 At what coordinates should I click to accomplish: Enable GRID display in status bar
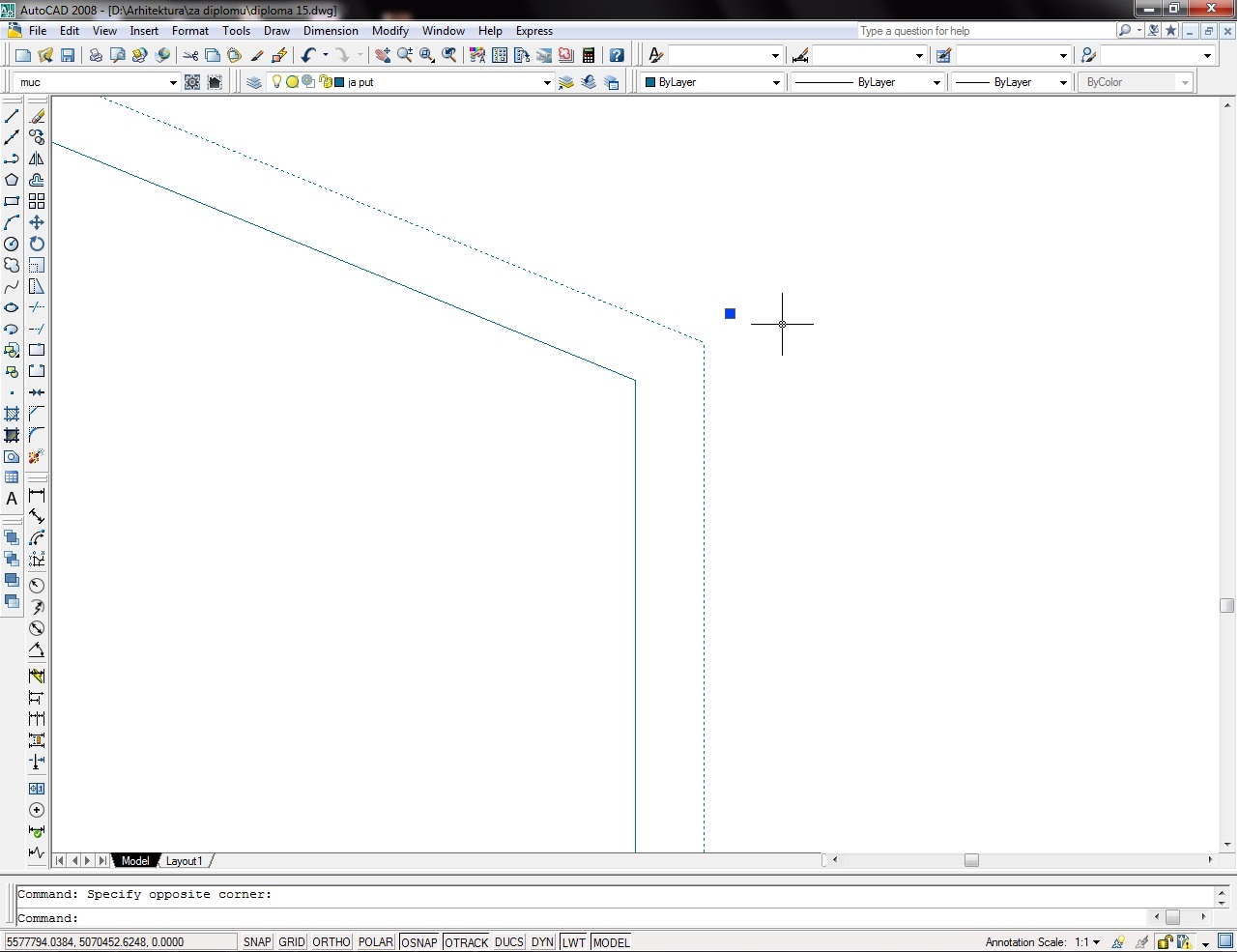(292, 942)
